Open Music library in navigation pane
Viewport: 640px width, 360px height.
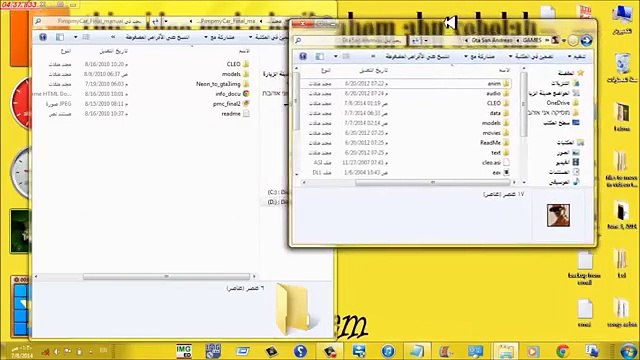pyautogui.click(x=564, y=182)
